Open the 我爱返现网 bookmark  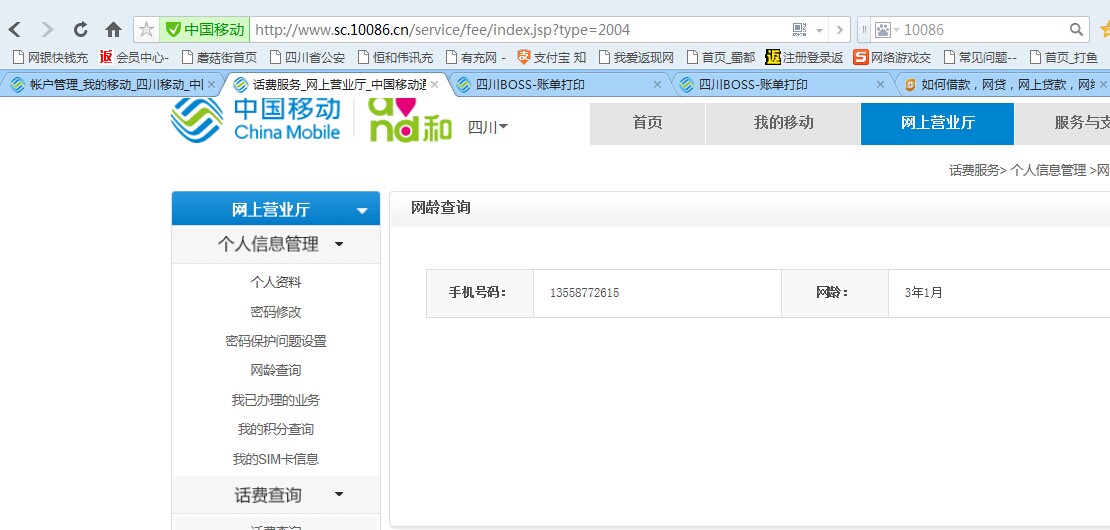pyautogui.click(x=636, y=57)
